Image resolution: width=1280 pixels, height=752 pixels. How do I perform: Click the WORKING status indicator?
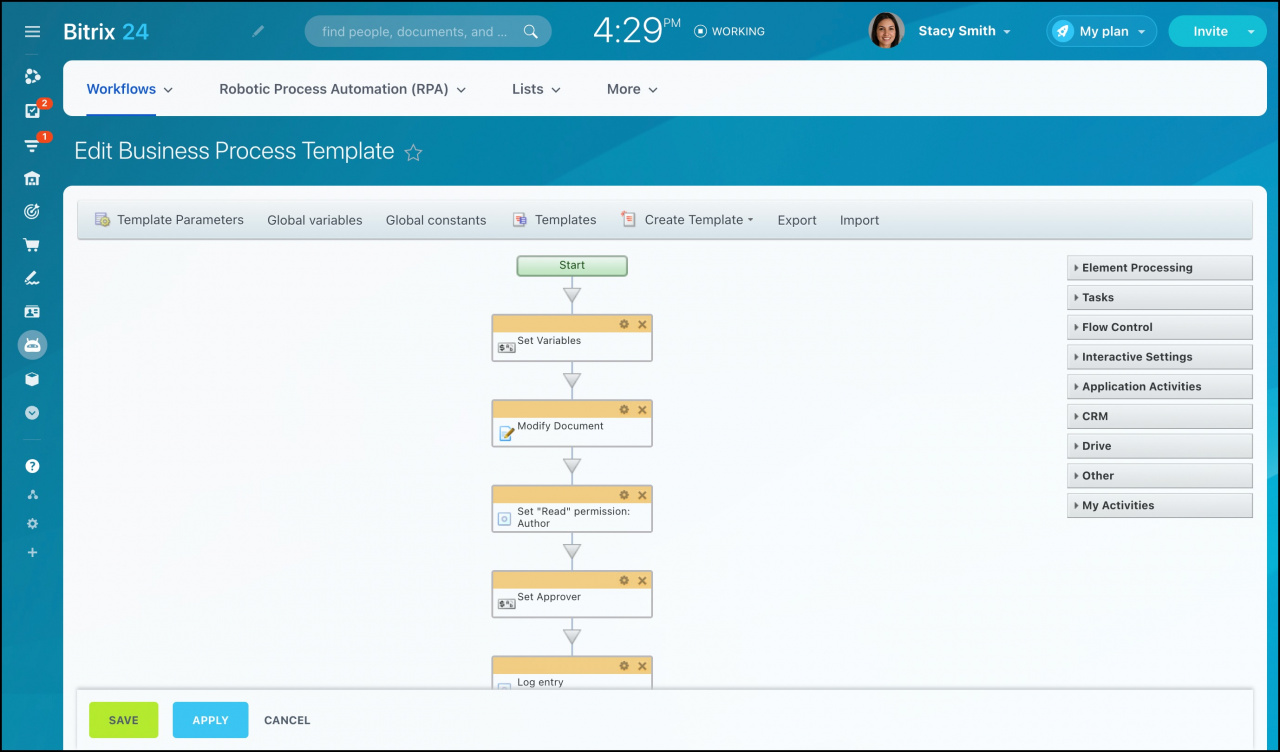coord(729,31)
